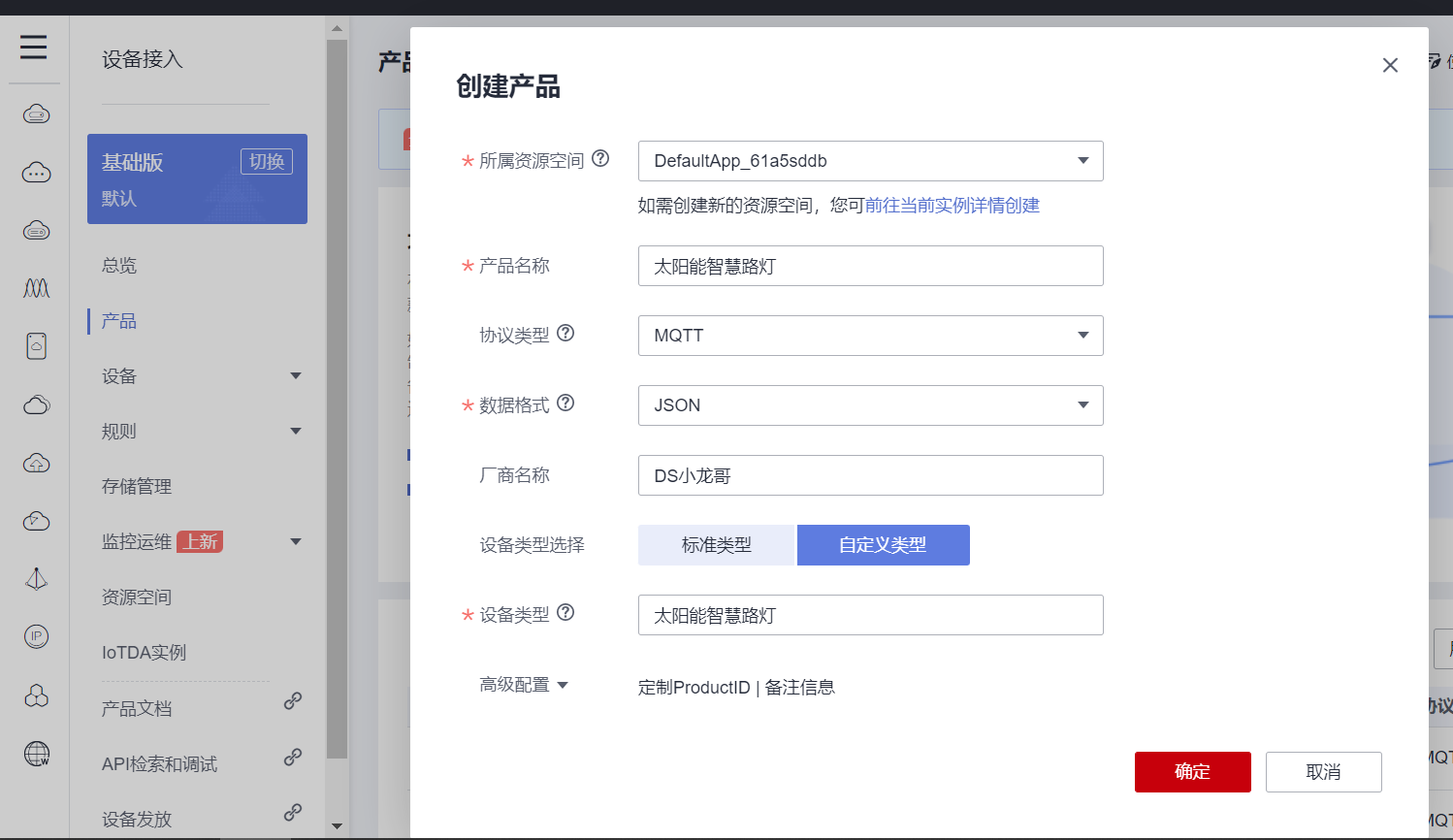The width and height of the screenshot is (1453, 840).
Task: Go to 存储管理 in sidebar
Action: tap(137, 487)
